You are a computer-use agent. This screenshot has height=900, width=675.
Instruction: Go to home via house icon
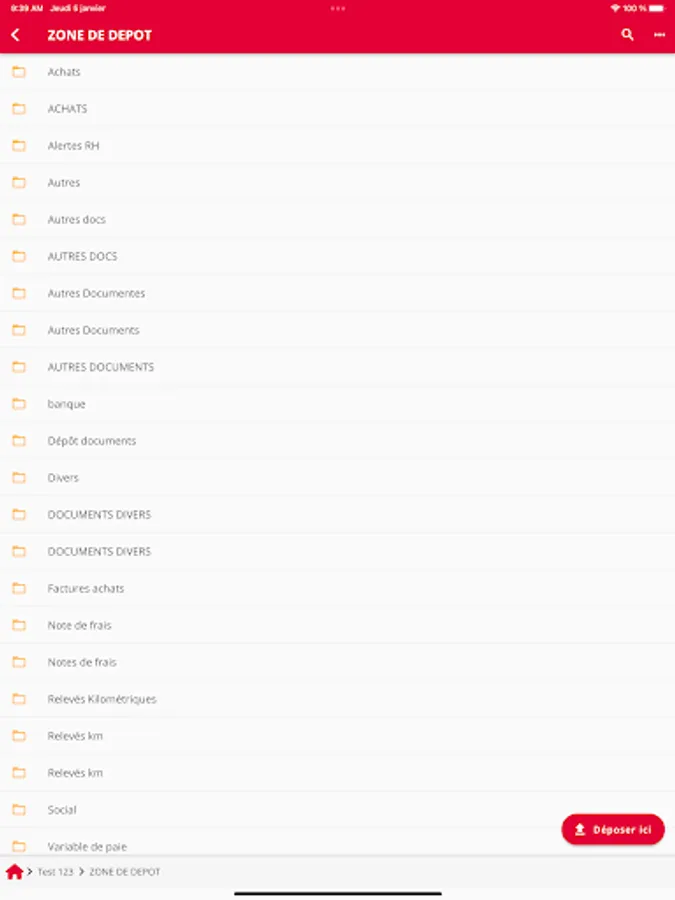tap(14, 872)
